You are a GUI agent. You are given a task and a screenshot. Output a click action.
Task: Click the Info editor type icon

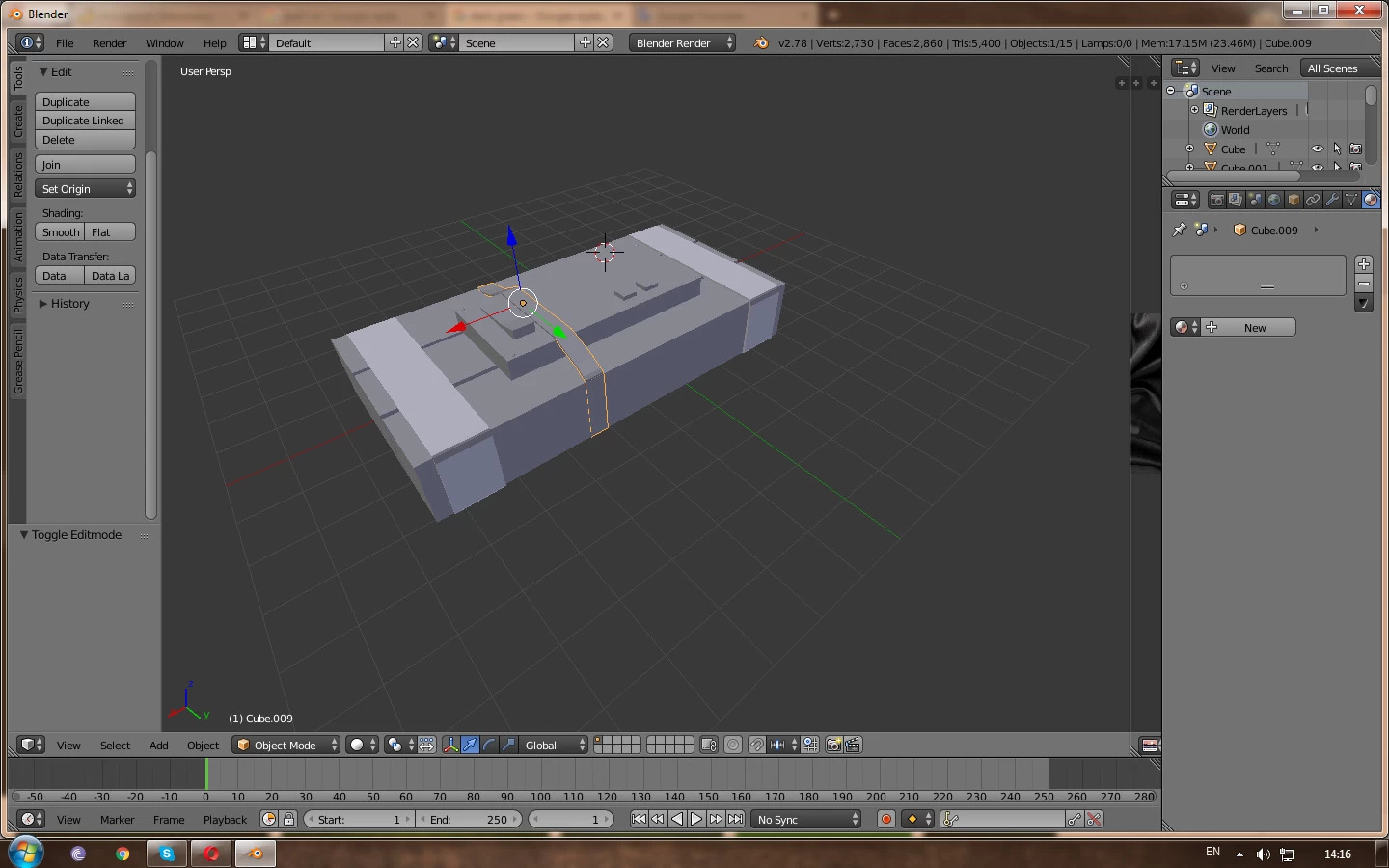(31, 42)
